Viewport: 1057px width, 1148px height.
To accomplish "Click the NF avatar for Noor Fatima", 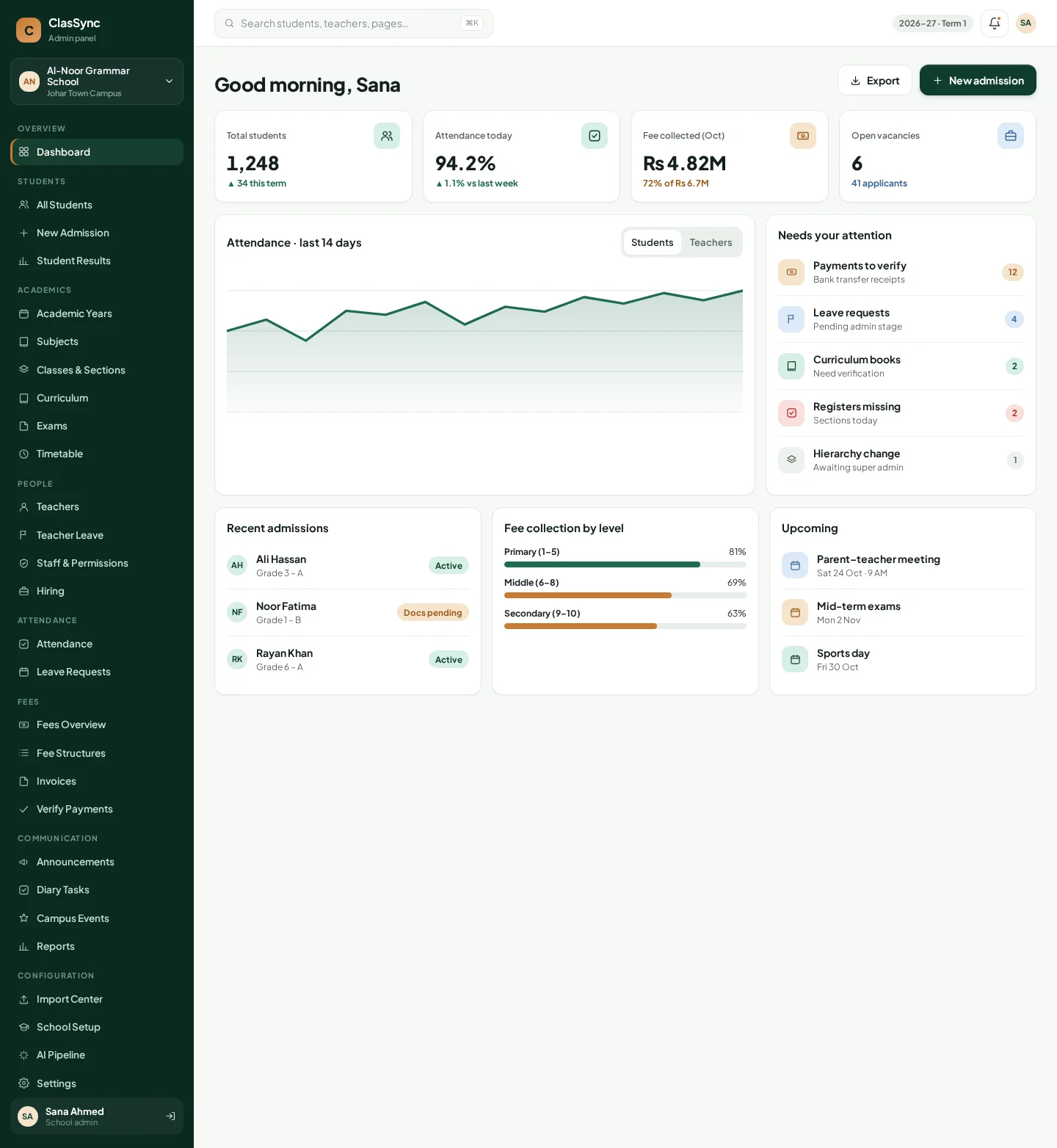I will click(237, 613).
